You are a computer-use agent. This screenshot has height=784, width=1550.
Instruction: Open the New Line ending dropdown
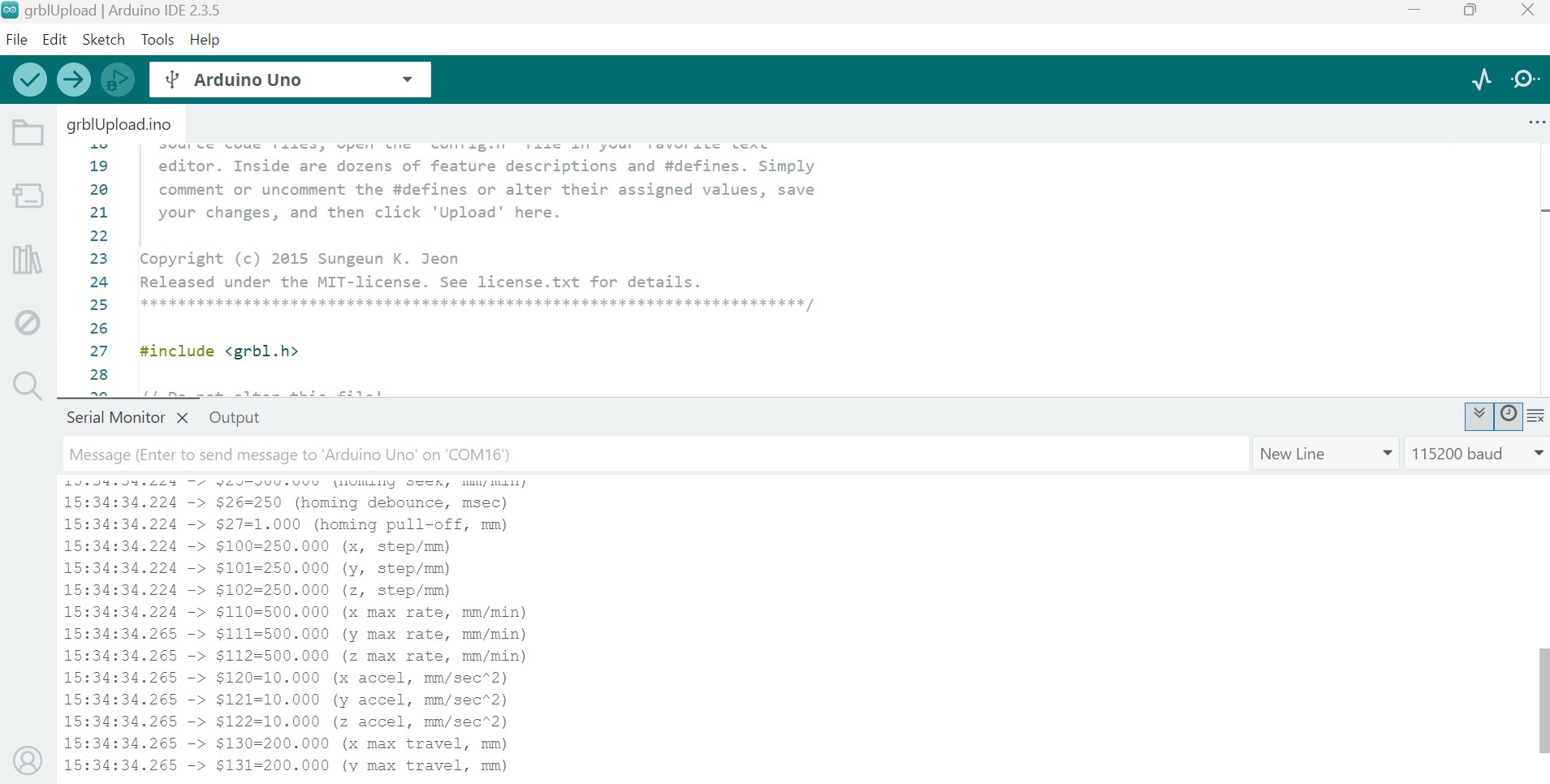point(1327,454)
